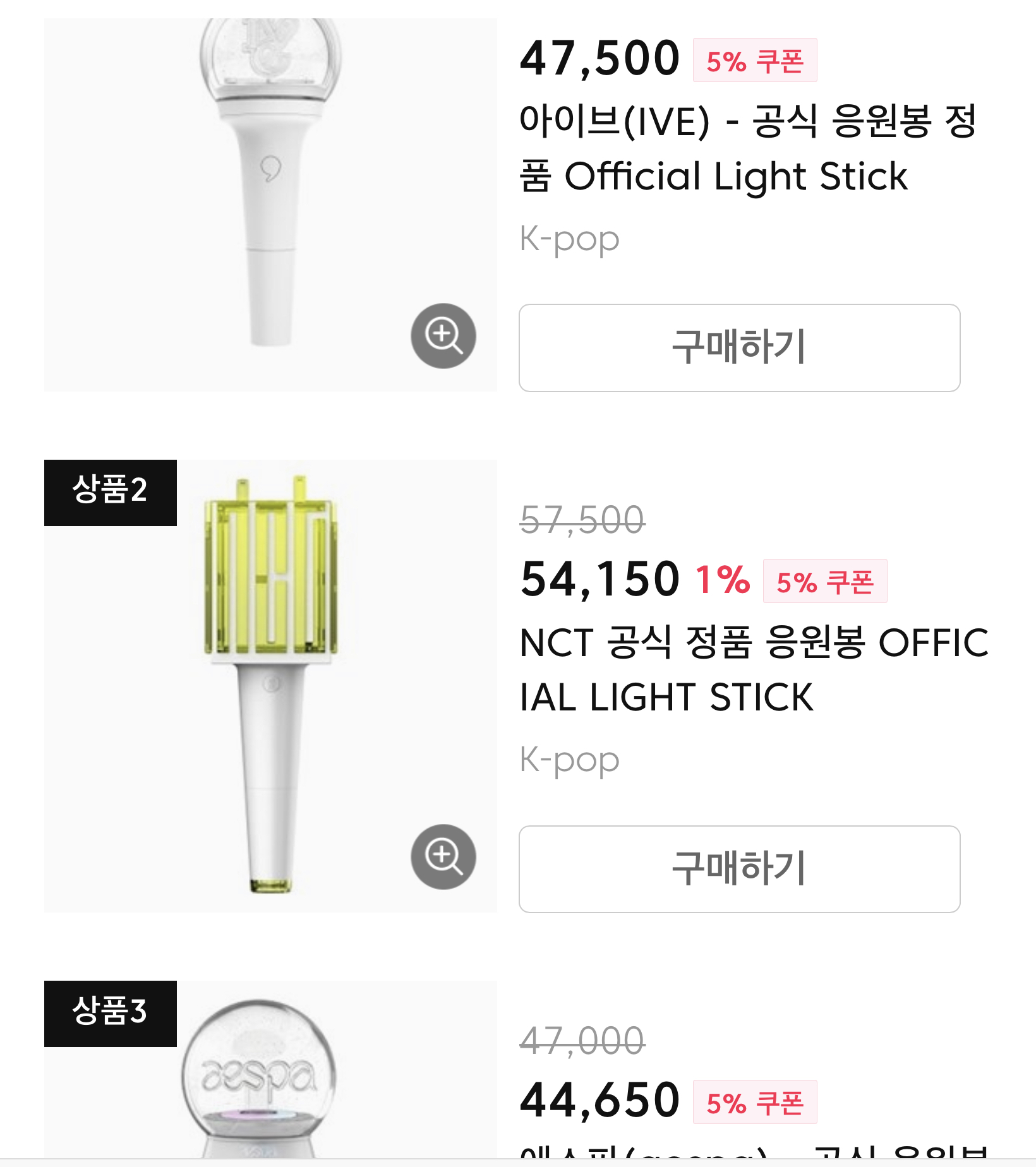Tap the 5% 쿠폰 badge next to 44,650
The image size is (1036, 1167).
pos(755,1103)
